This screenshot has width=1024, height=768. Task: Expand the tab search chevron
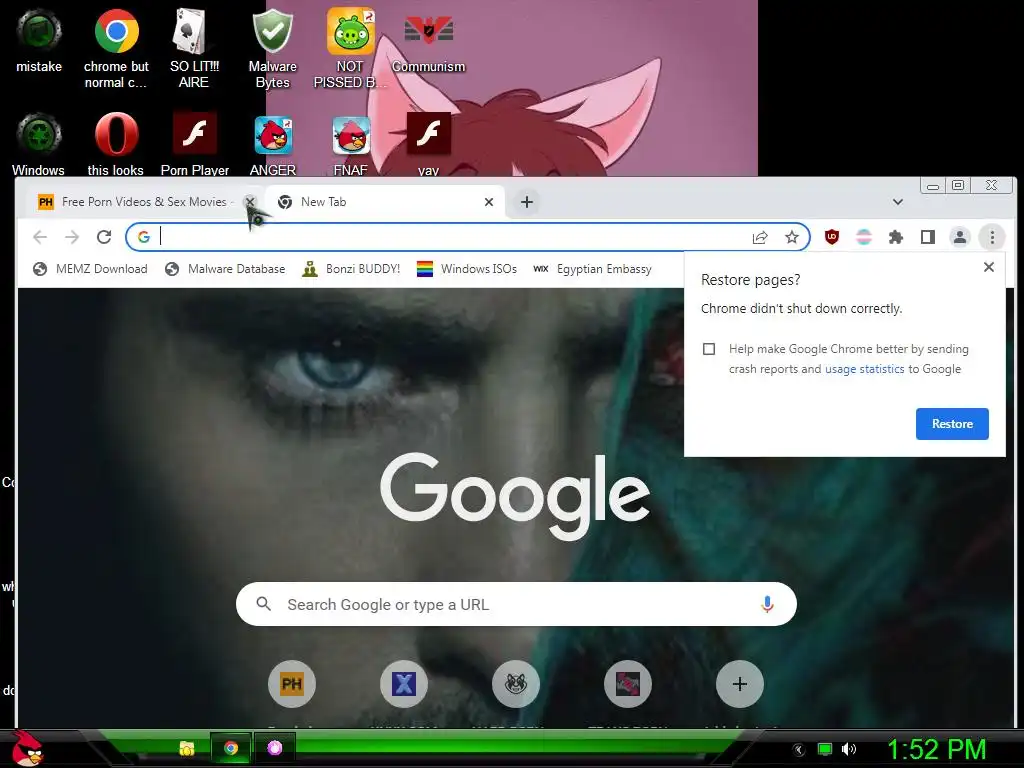(898, 202)
